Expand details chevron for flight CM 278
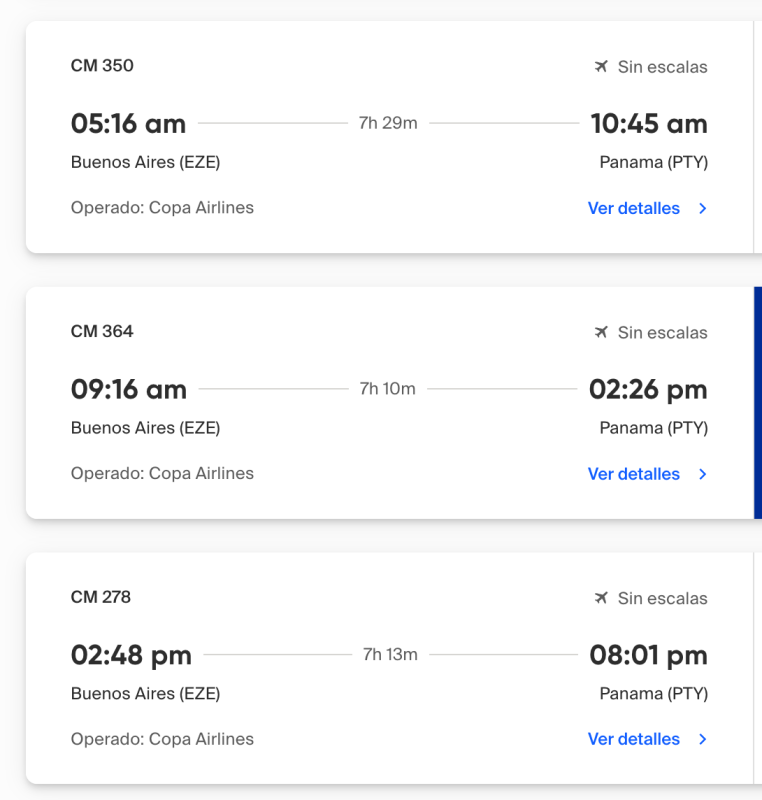Viewport: 762px width, 800px height. (x=703, y=740)
